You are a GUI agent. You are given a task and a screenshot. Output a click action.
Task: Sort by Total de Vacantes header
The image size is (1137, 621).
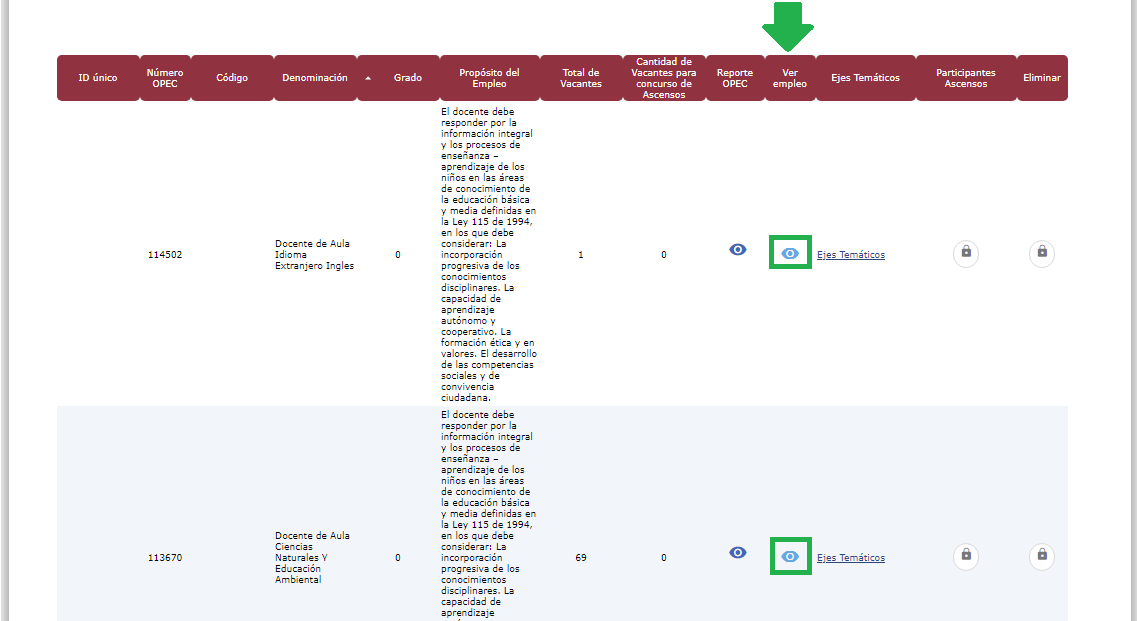580,78
